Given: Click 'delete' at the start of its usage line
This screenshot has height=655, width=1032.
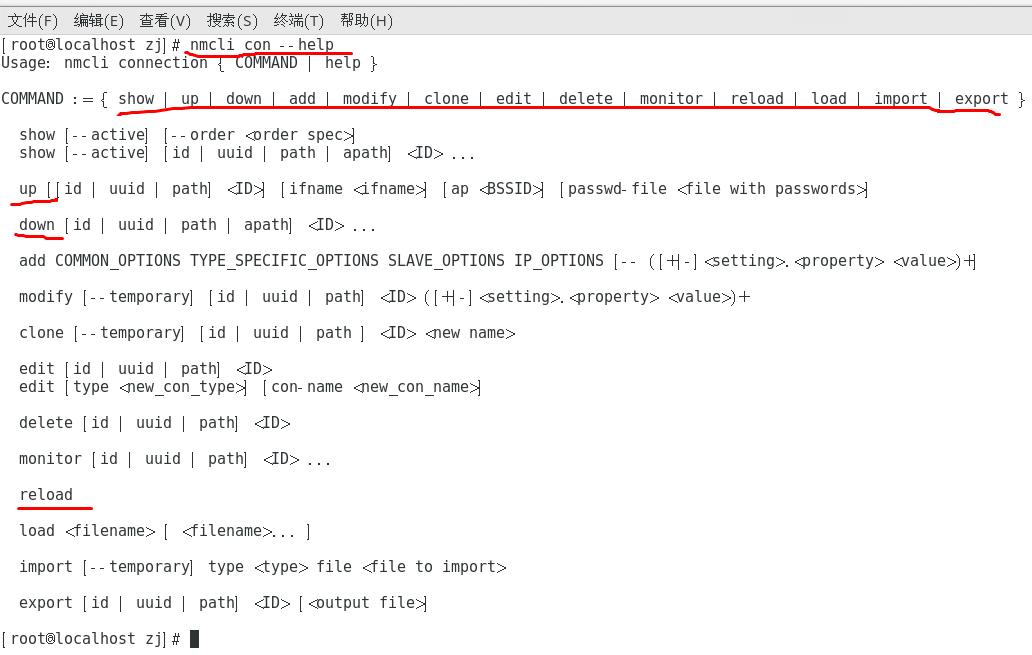Looking at the screenshot, I should 46,423.
